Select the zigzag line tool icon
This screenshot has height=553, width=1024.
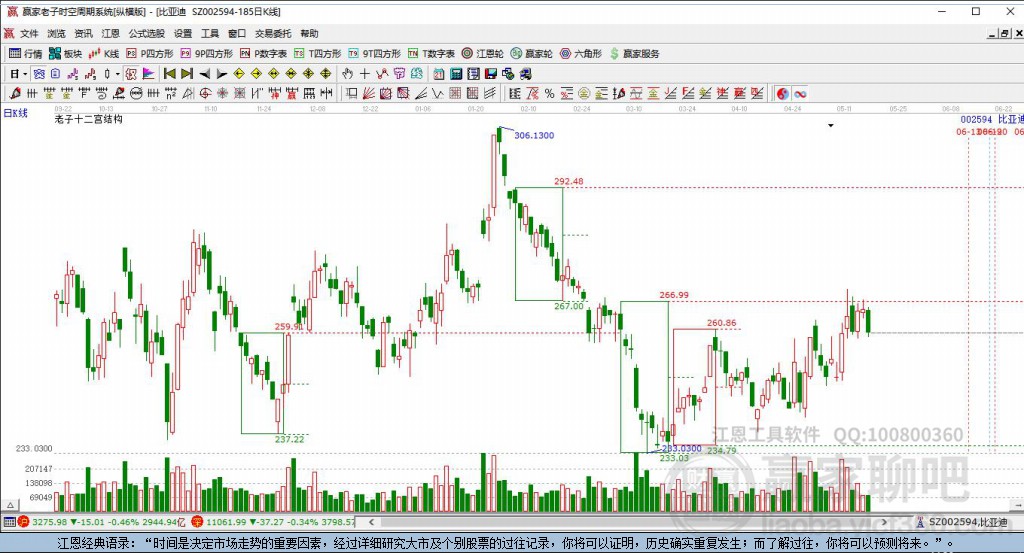382,74
